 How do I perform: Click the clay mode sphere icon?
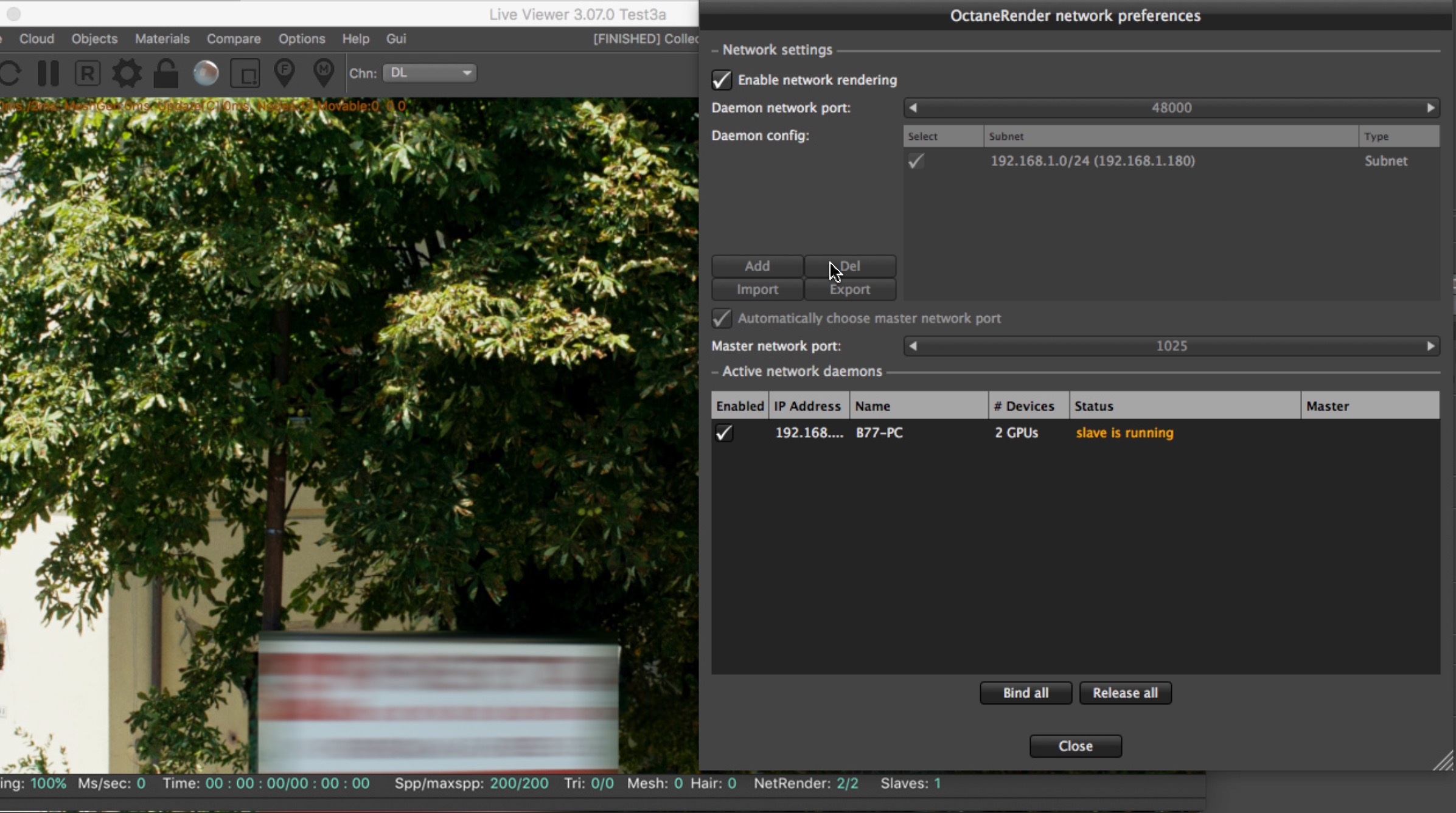206,73
